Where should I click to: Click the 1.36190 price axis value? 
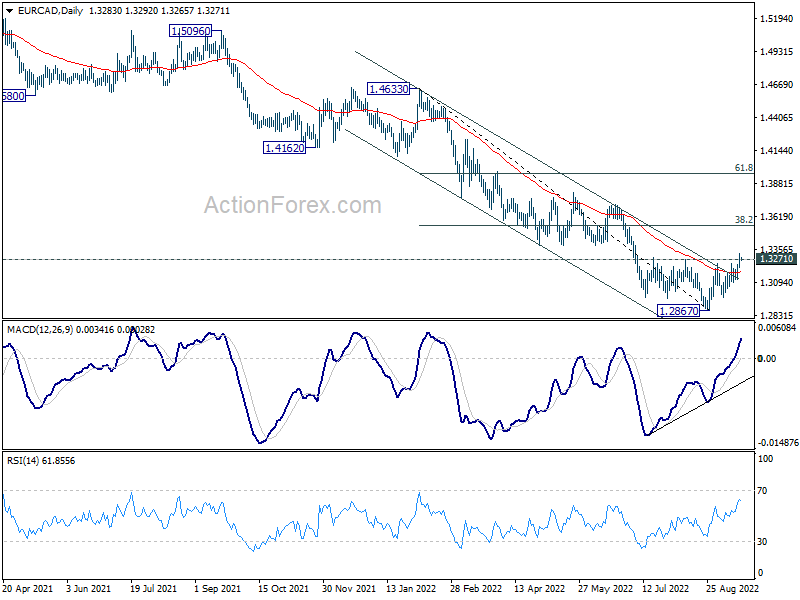pos(777,217)
